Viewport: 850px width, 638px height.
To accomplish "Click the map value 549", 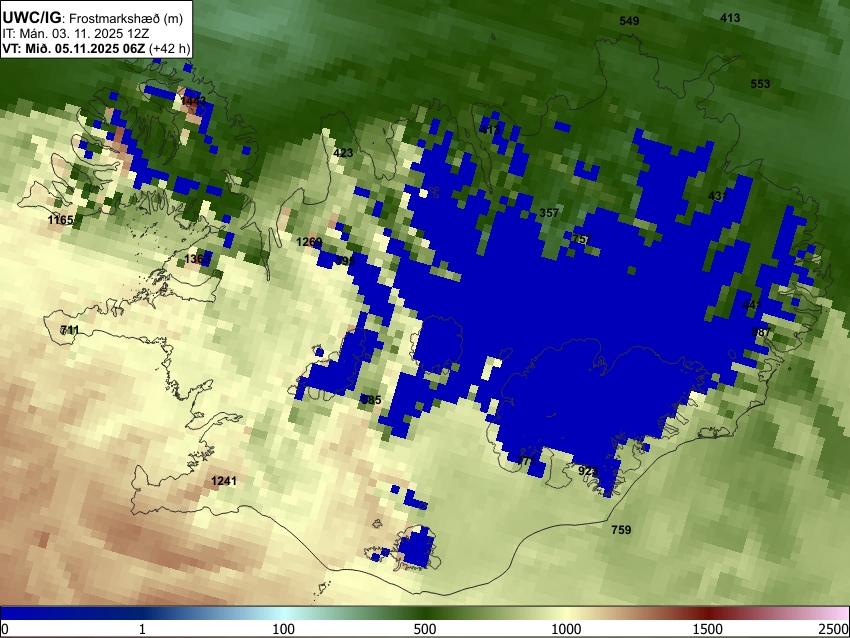I will [629, 21].
